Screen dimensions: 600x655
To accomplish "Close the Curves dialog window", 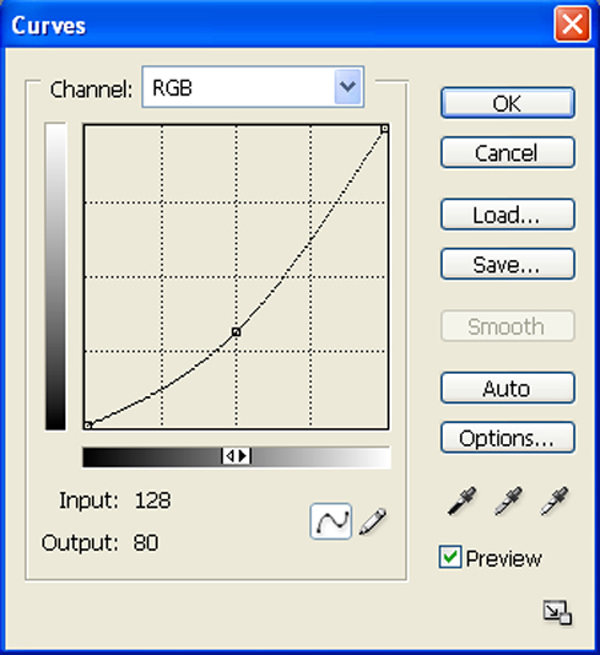I will (x=572, y=24).
